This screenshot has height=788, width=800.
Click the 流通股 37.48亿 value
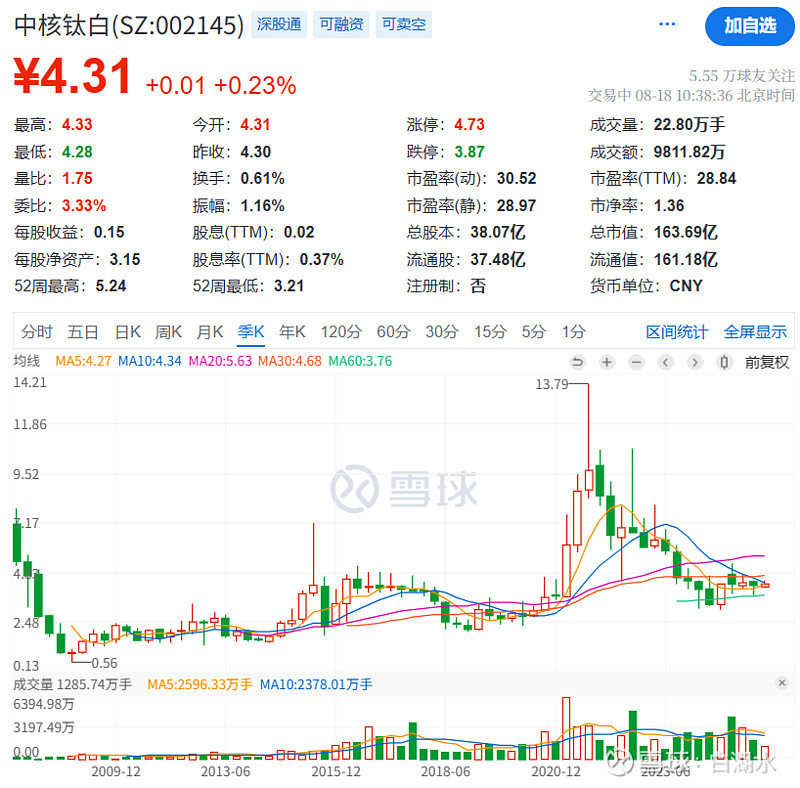tap(497, 259)
